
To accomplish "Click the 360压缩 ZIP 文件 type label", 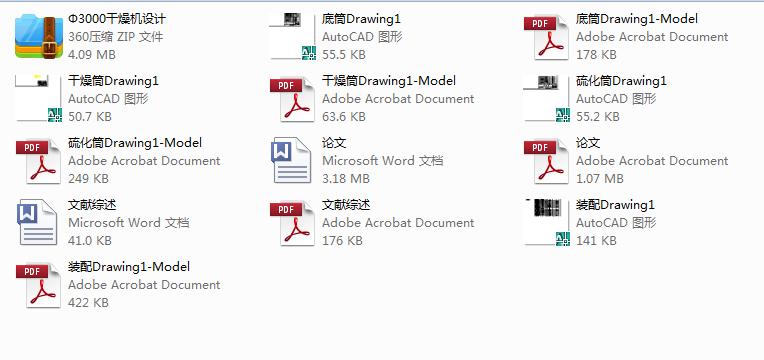I will [115, 37].
